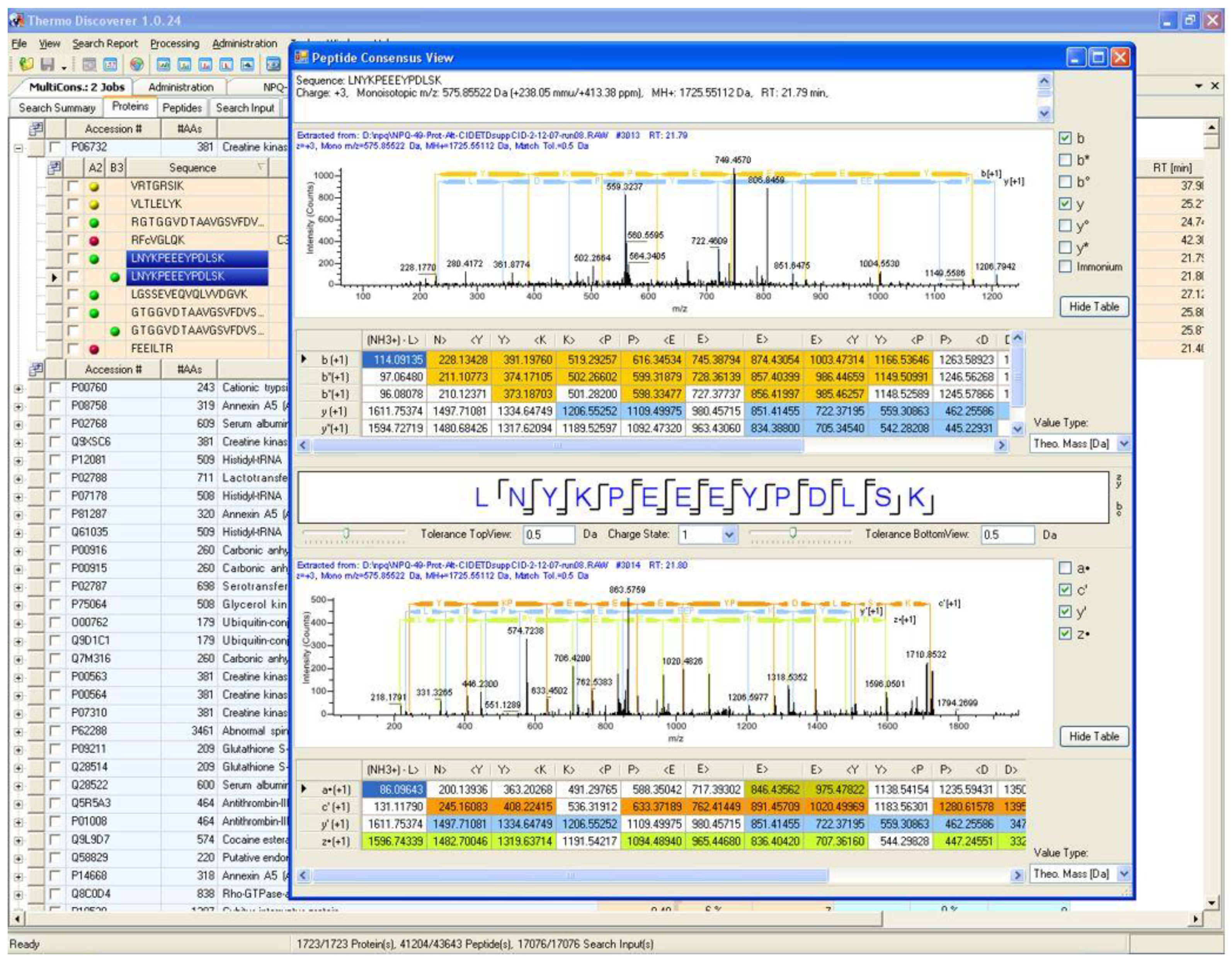Screen dimensions: 1232x963
Task: Click the column chooser icon beside top Accession # header
Action: coord(36,129)
